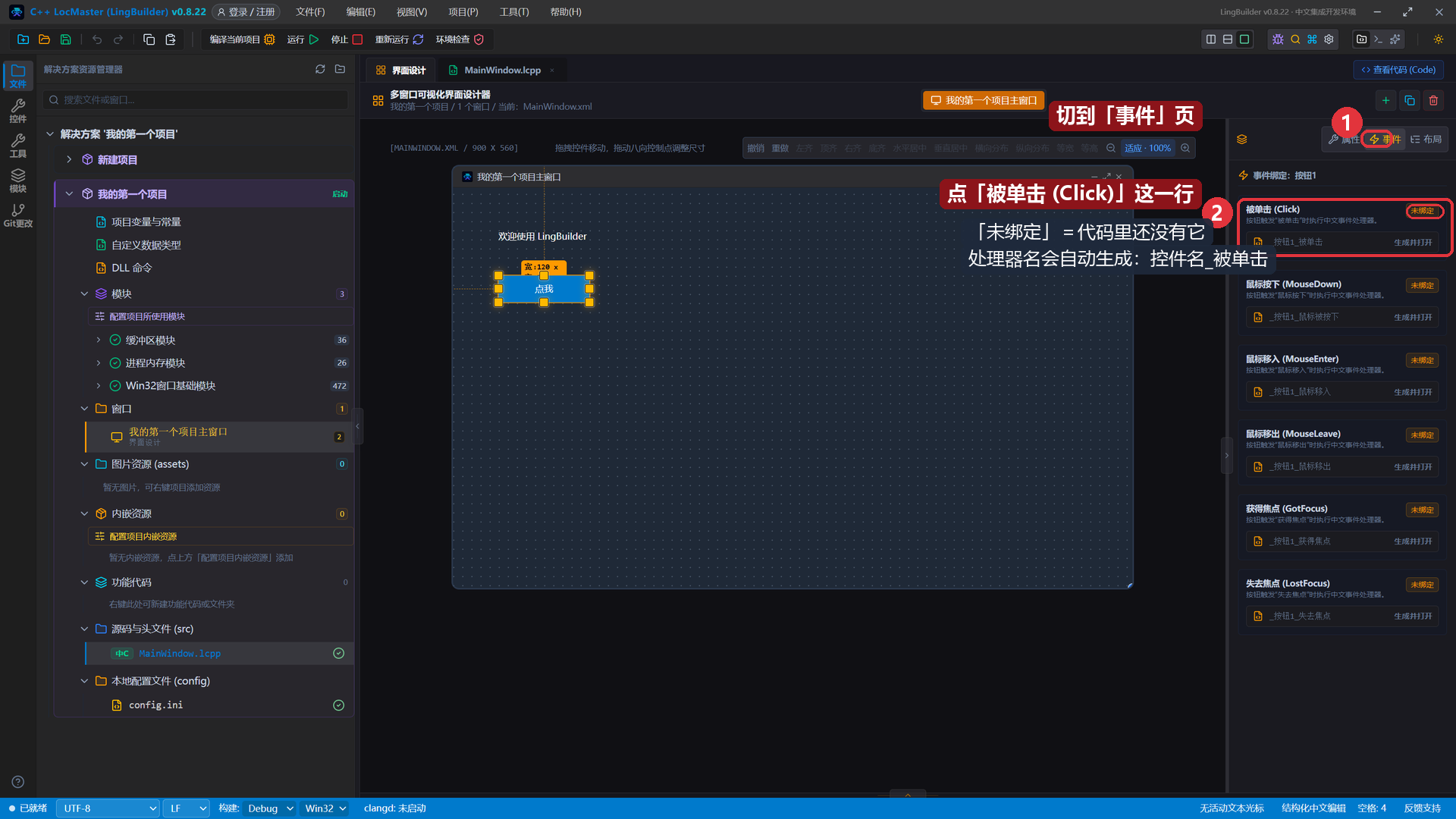This screenshot has height=819, width=1456.
Task: Open Git changes in the sidebar
Action: click(x=18, y=215)
